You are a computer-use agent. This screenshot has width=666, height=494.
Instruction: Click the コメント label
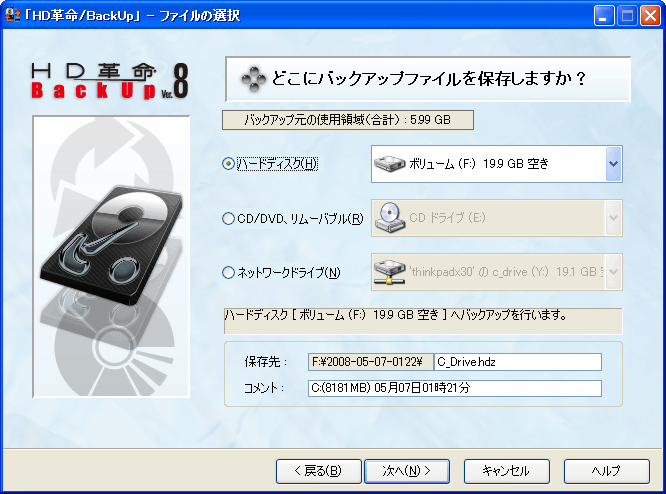(x=264, y=388)
